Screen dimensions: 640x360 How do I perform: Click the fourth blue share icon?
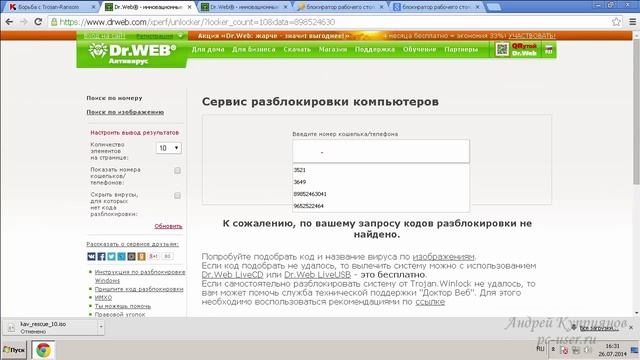click(121, 256)
